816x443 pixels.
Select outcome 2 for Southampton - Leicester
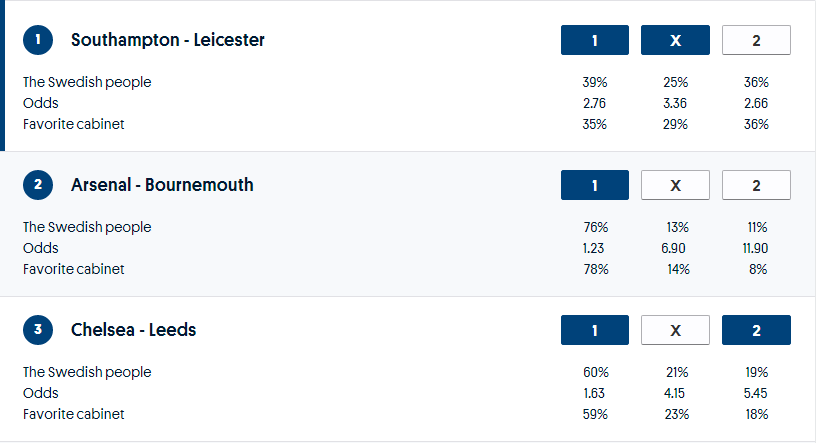(756, 40)
